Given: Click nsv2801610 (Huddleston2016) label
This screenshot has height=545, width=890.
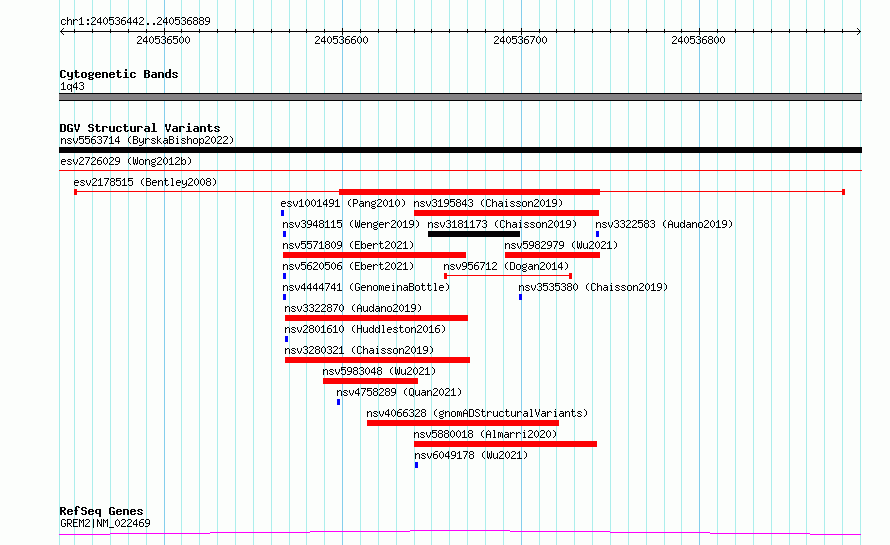Looking at the screenshot, I should pyautogui.click(x=365, y=329).
